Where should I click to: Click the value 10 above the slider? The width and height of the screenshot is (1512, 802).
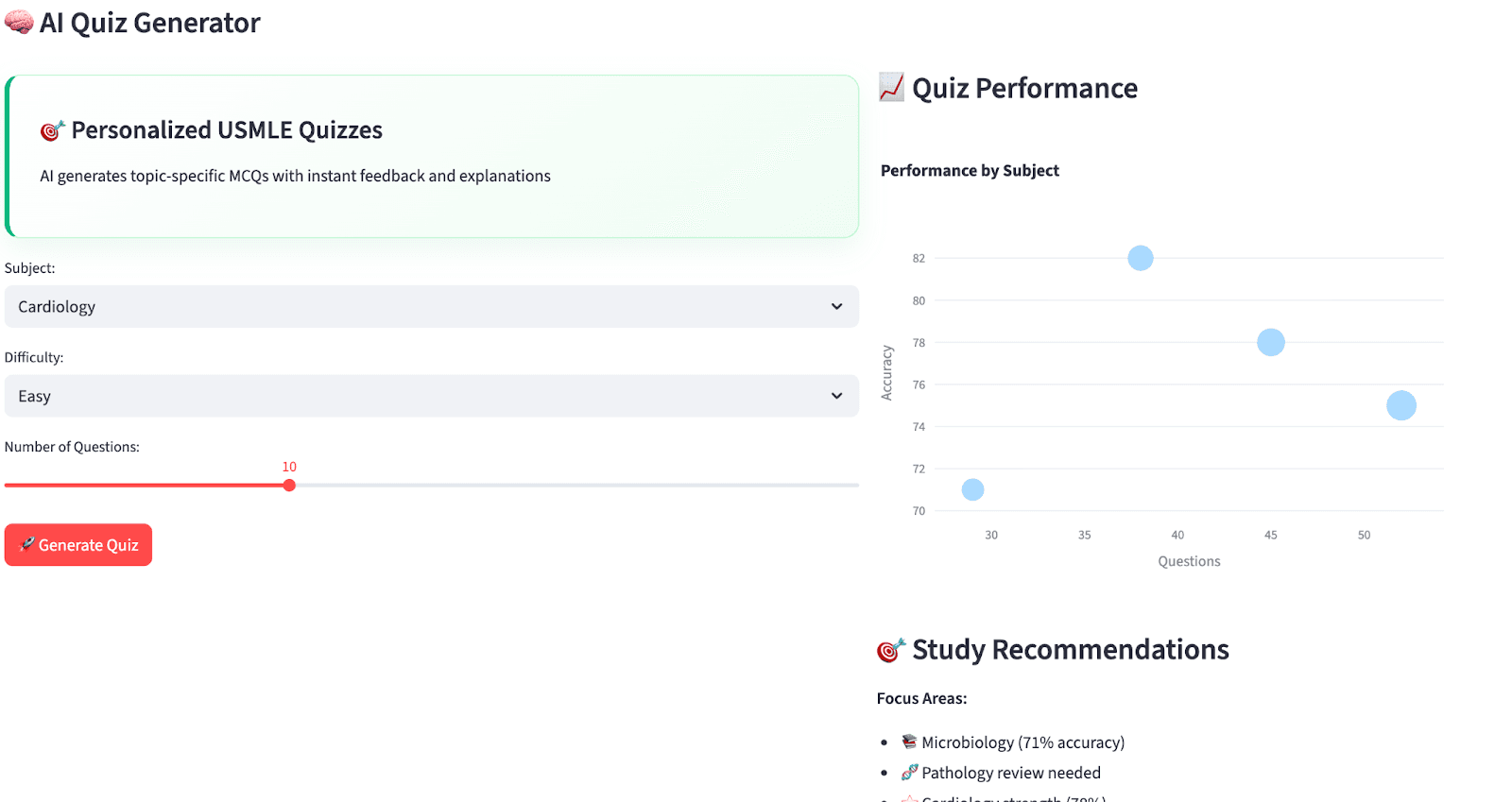coord(289,466)
